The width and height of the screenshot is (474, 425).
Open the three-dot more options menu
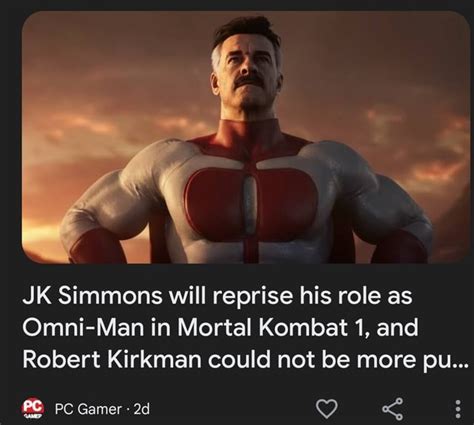(458, 409)
